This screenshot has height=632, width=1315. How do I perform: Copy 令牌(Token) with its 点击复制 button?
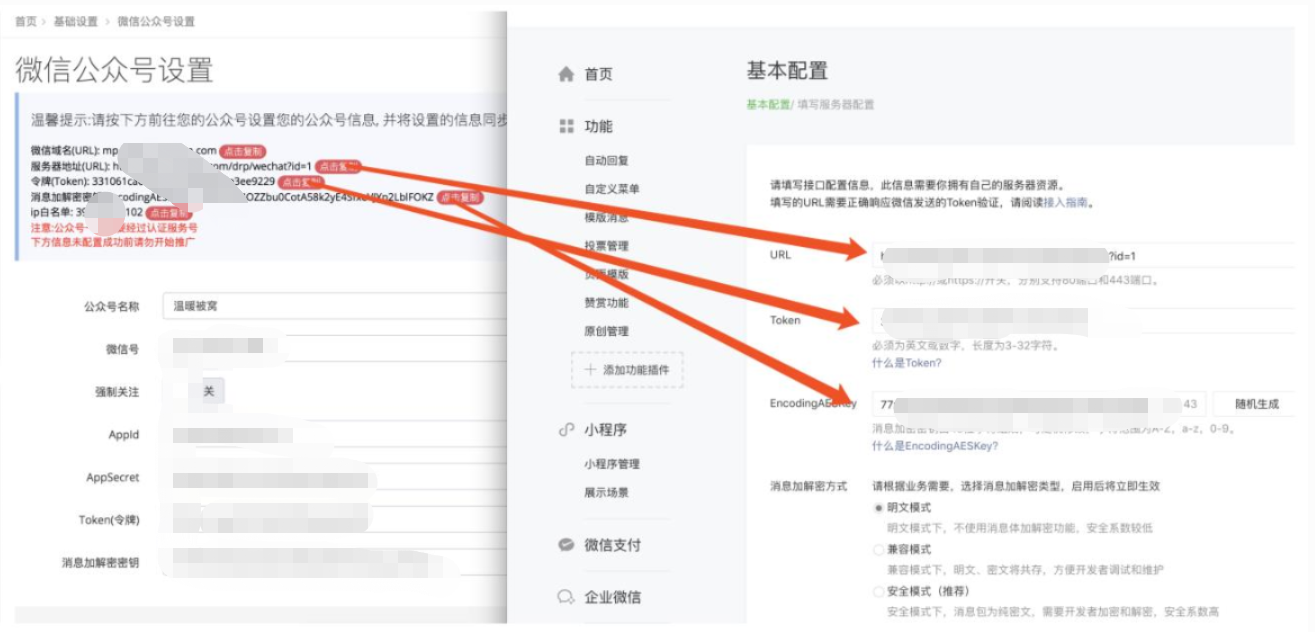click(300, 182)
